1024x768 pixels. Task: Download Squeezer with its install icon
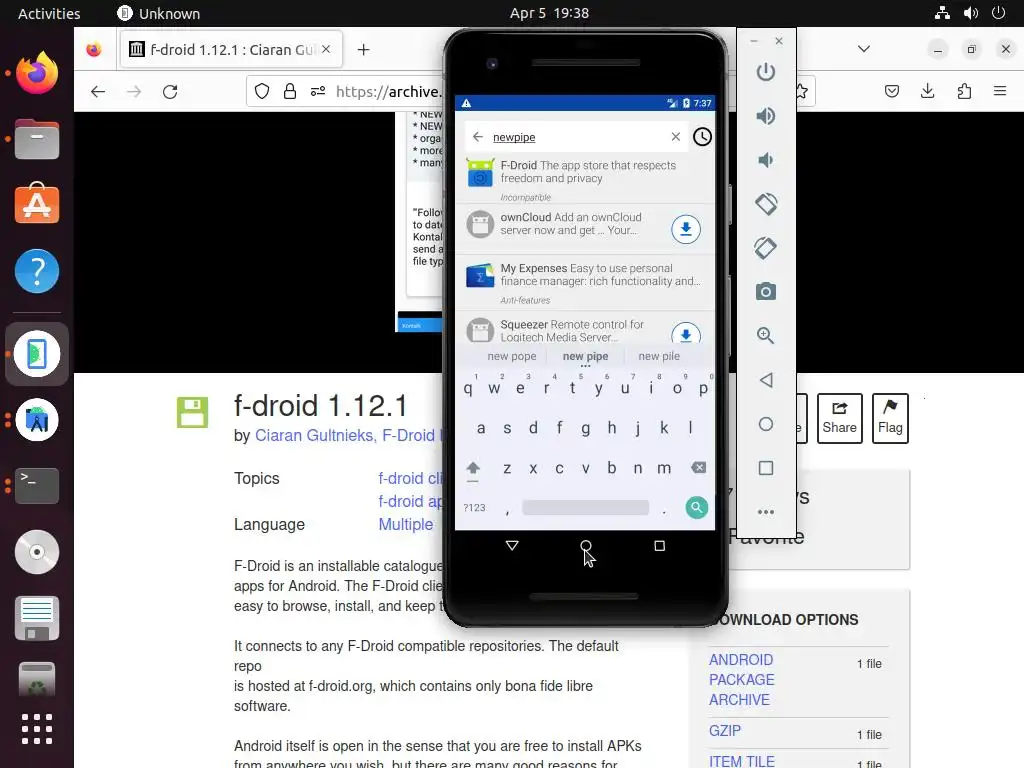686,334
